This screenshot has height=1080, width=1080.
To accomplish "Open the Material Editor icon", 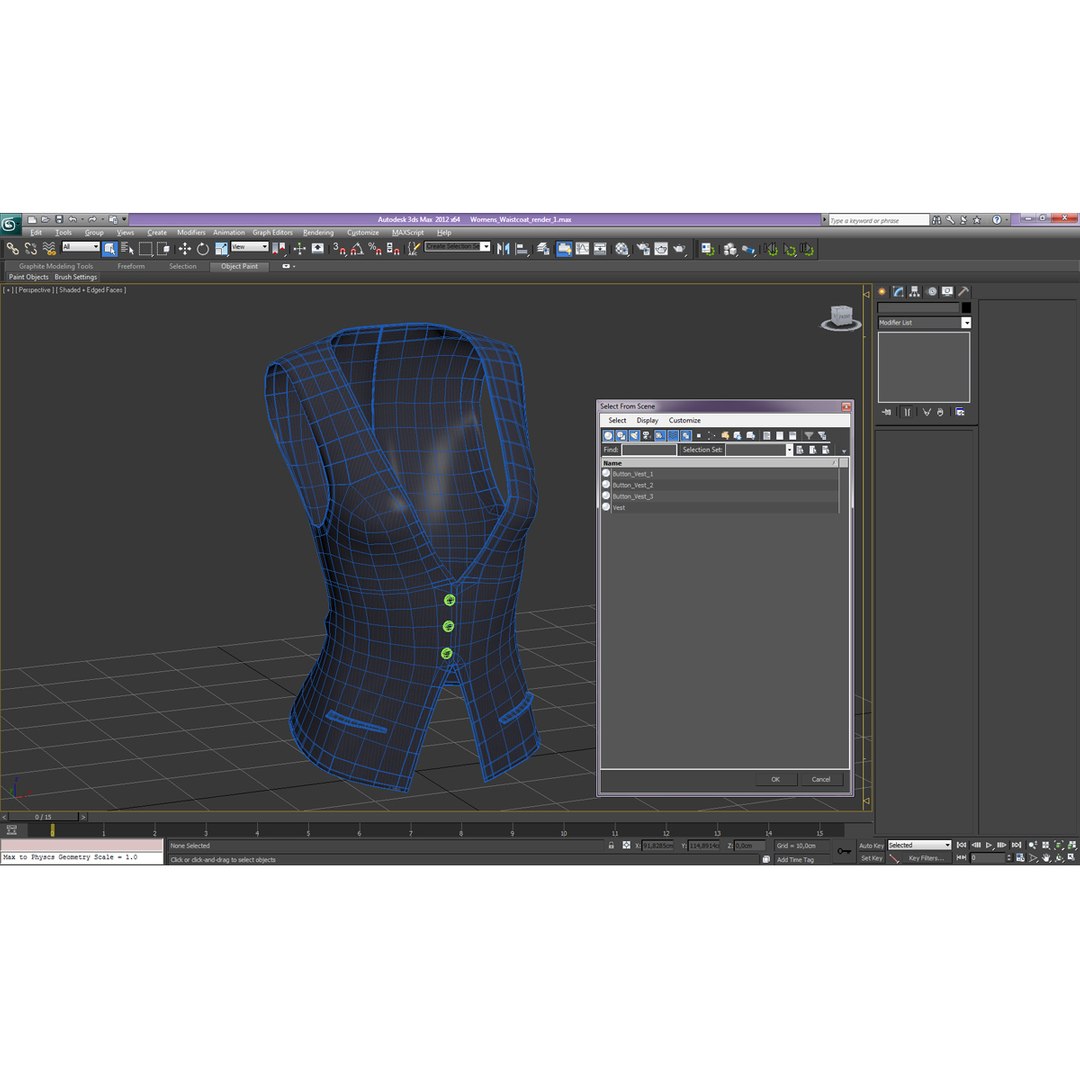I will (622, 249).
